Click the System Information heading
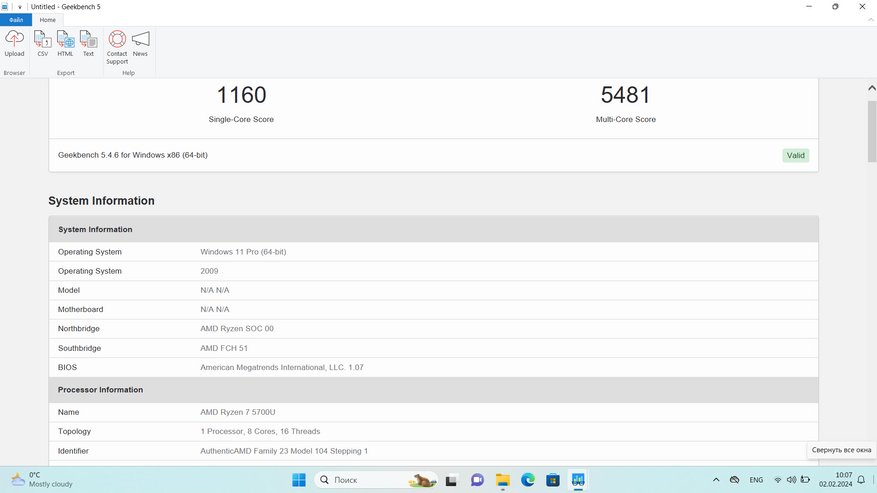The width and height of the screenshot is (877, 493). click(101, 201)
